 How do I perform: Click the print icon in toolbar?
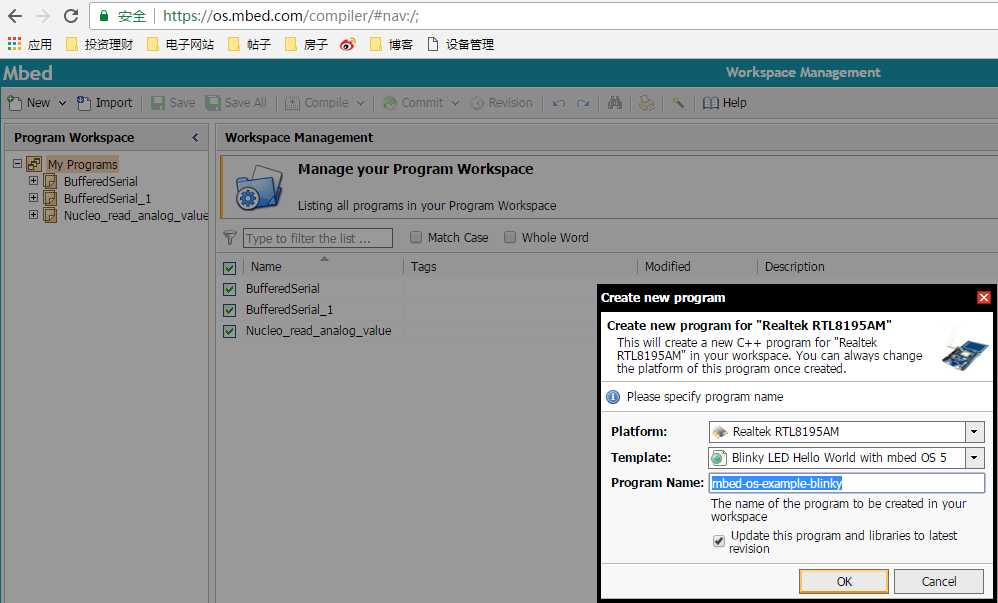(x=646, y=103)
